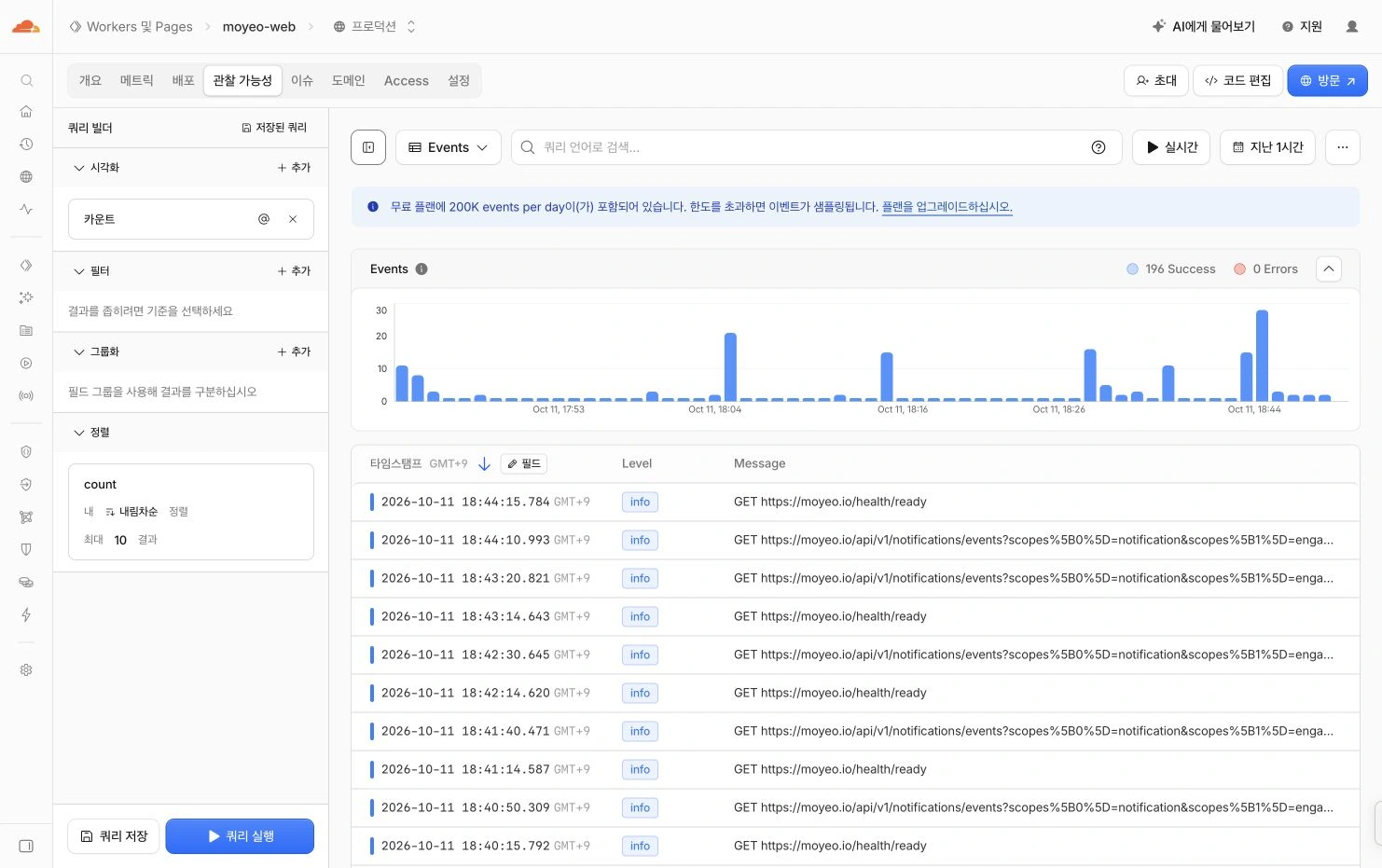The height and width of the screenshot is (868, 1382).
Task: Open the recent history clock icon
Action: click(x=26, y=145)
